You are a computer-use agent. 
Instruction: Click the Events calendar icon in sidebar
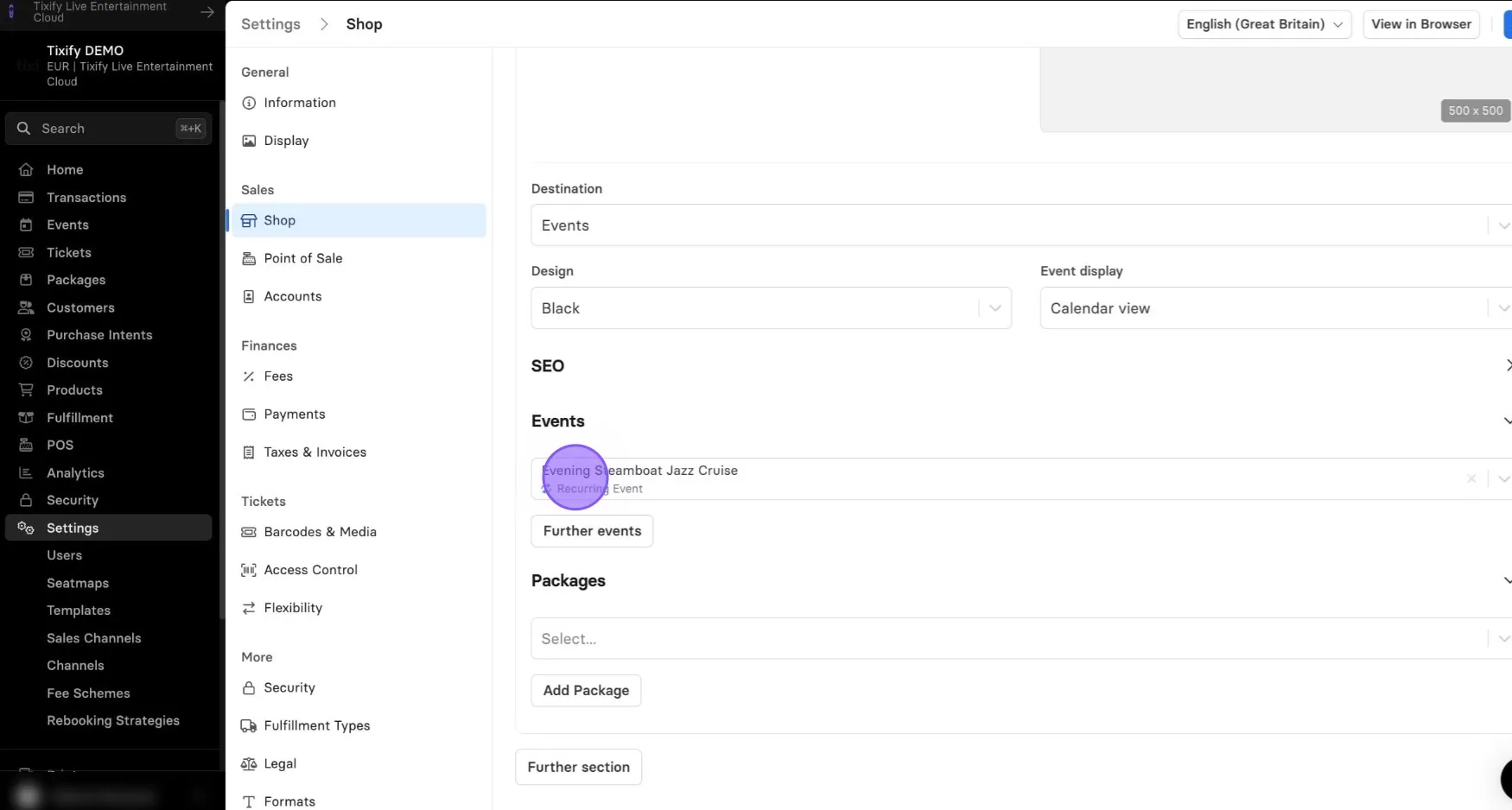point(26,225)
